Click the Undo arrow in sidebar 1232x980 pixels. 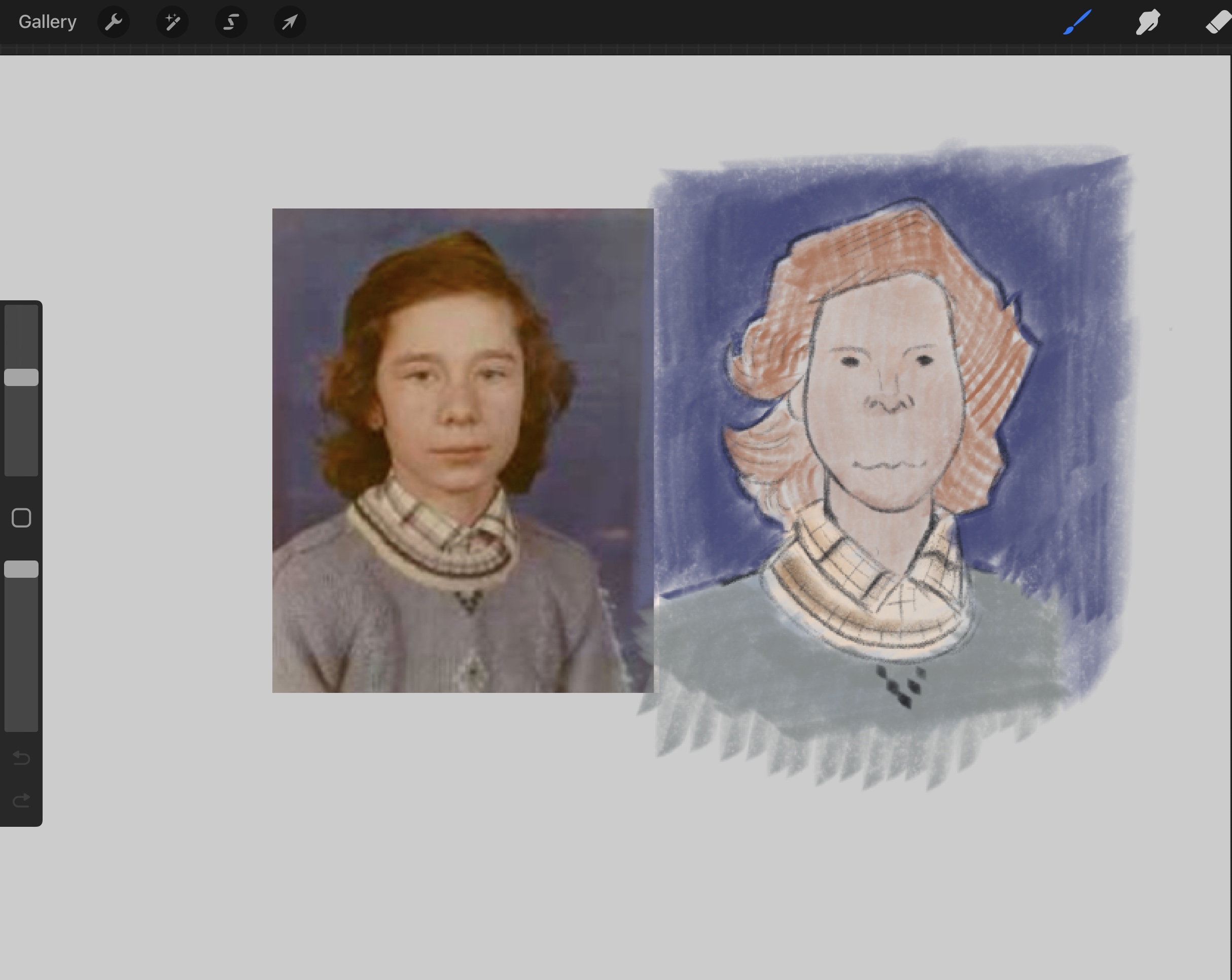(21, 758)
